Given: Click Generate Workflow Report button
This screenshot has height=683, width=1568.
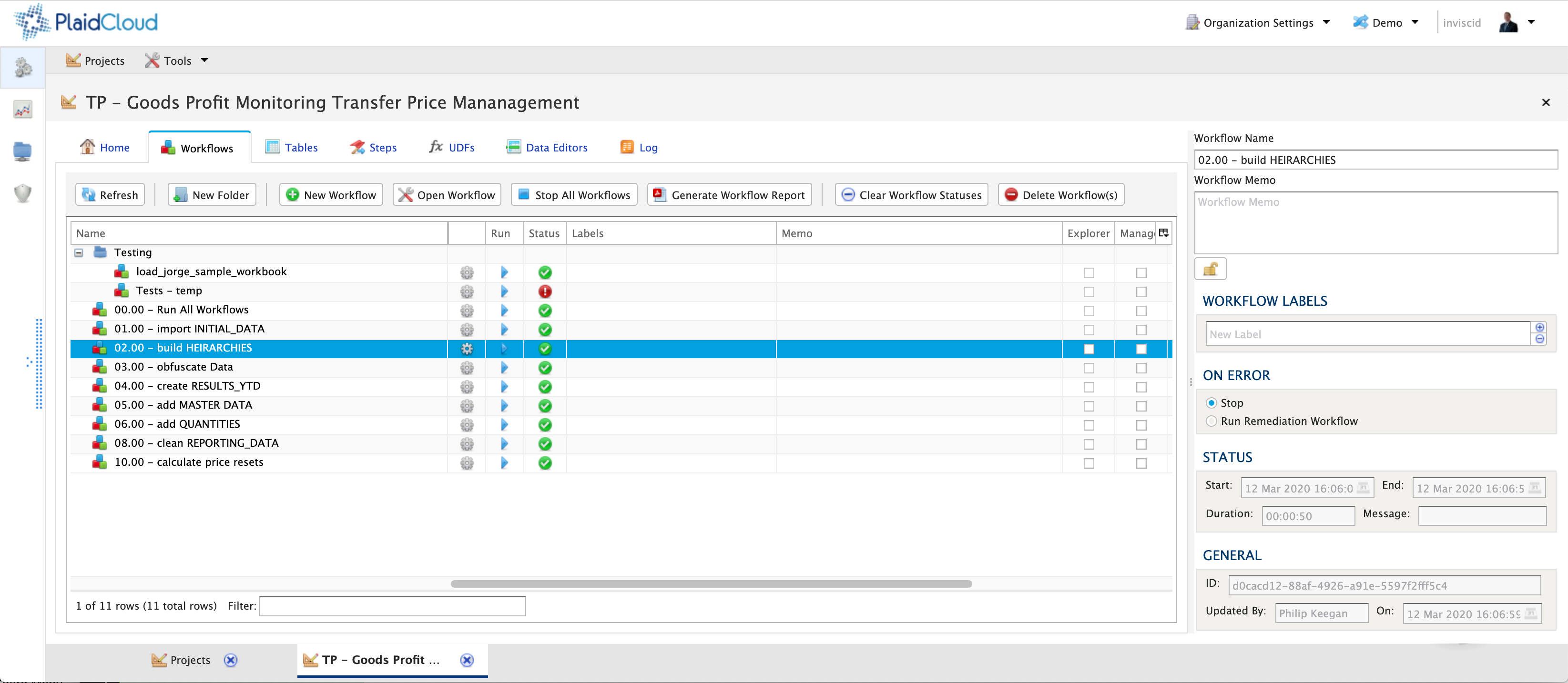Looking at the screenshot, I should pos(729,195).
